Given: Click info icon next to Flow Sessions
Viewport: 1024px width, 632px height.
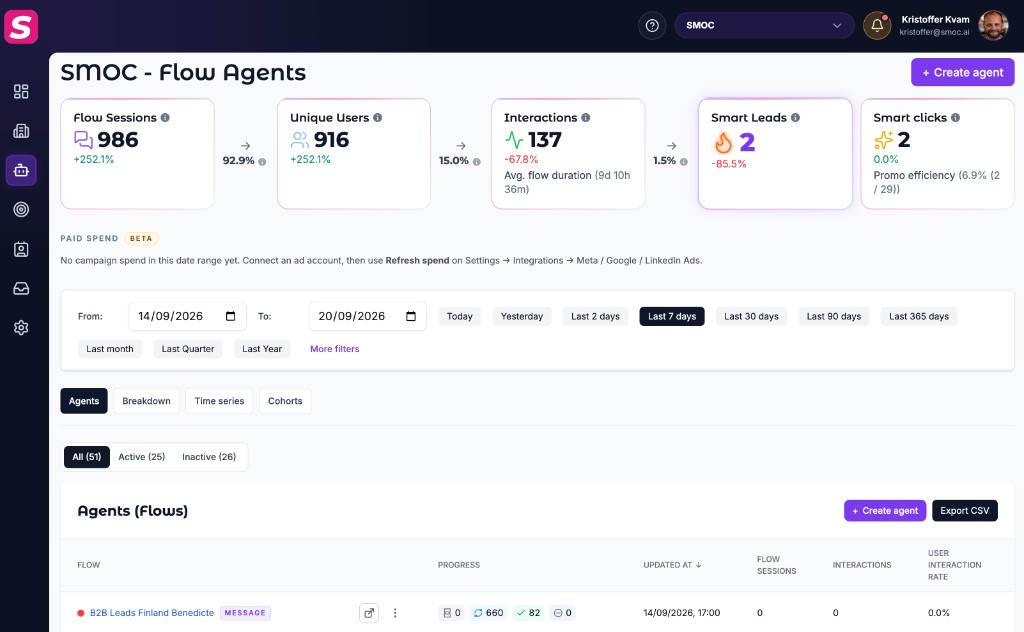Looking at the screenshot, I should click(x=165, y=118).
